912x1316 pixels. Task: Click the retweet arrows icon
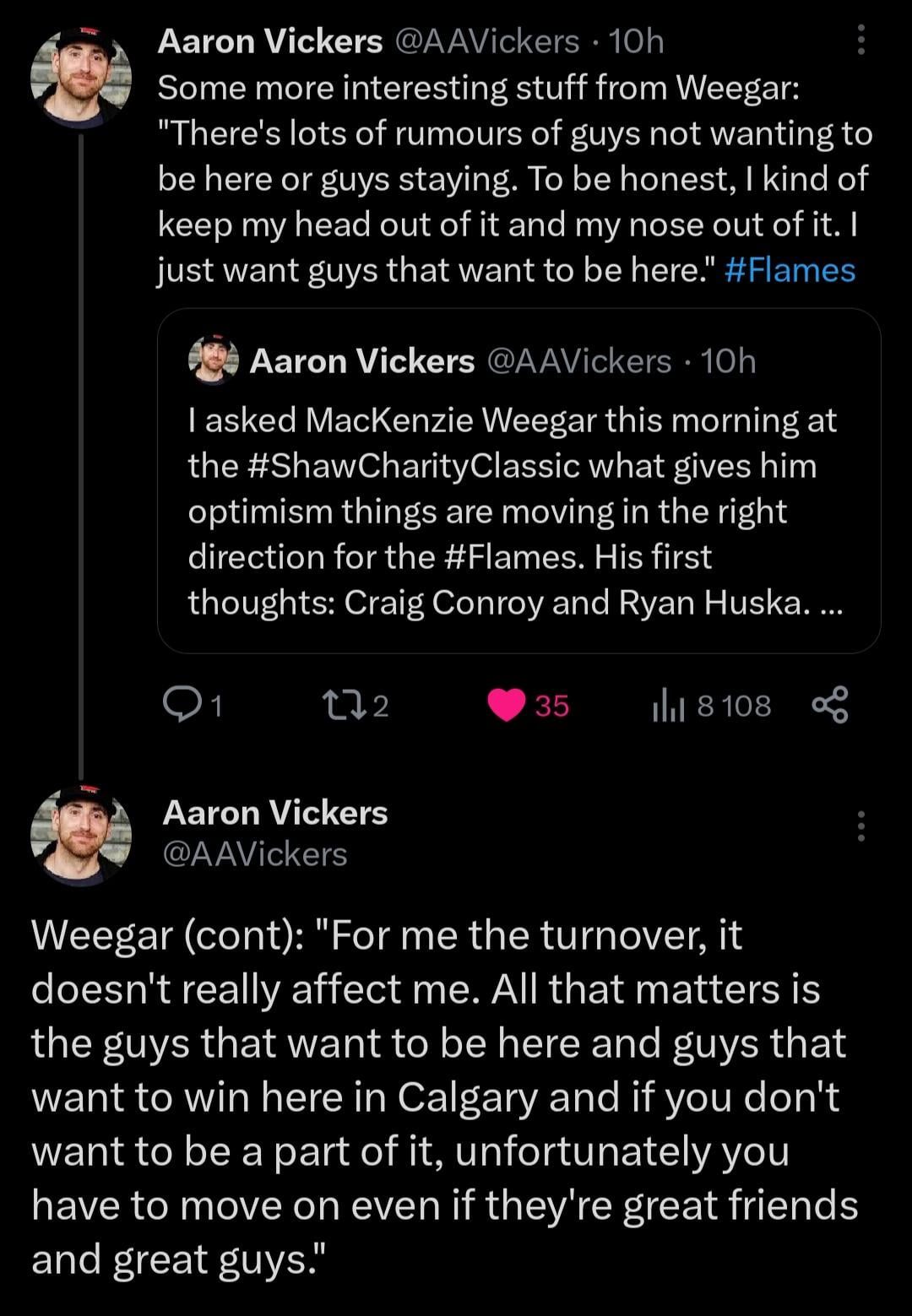pos(343,705)
